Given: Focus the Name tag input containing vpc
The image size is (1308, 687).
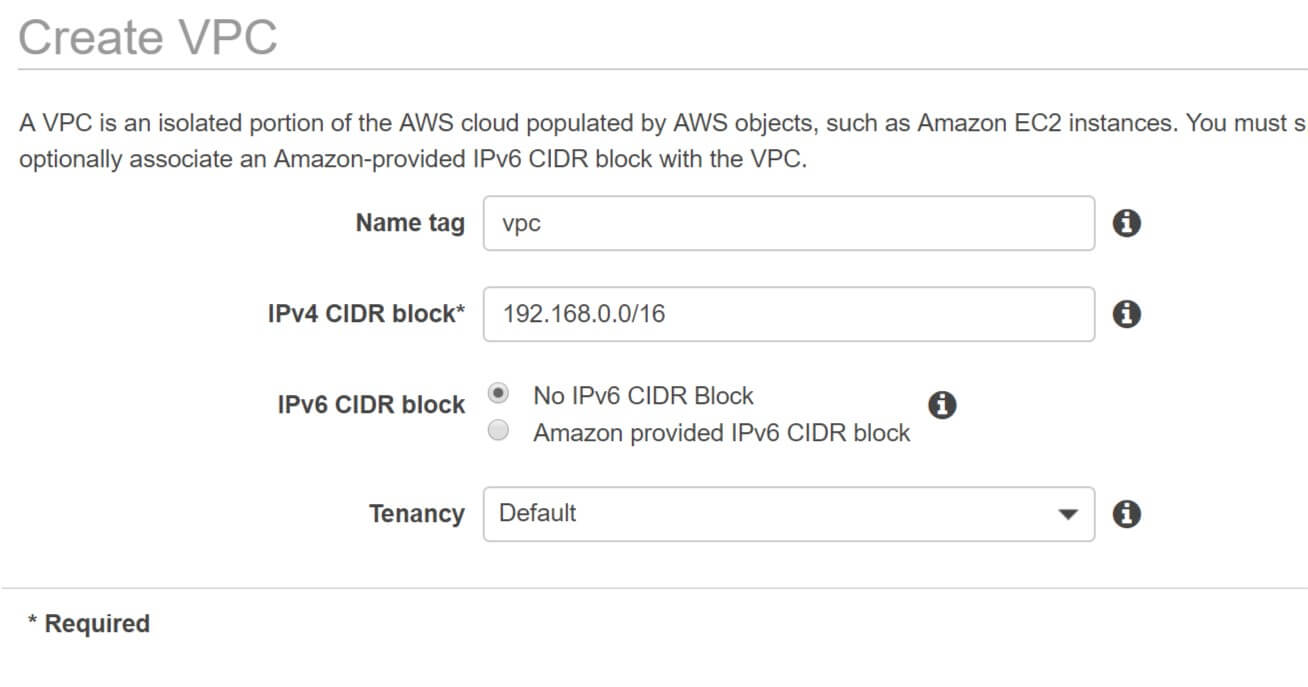Looking at the screenshot, I should coord(788,223).
